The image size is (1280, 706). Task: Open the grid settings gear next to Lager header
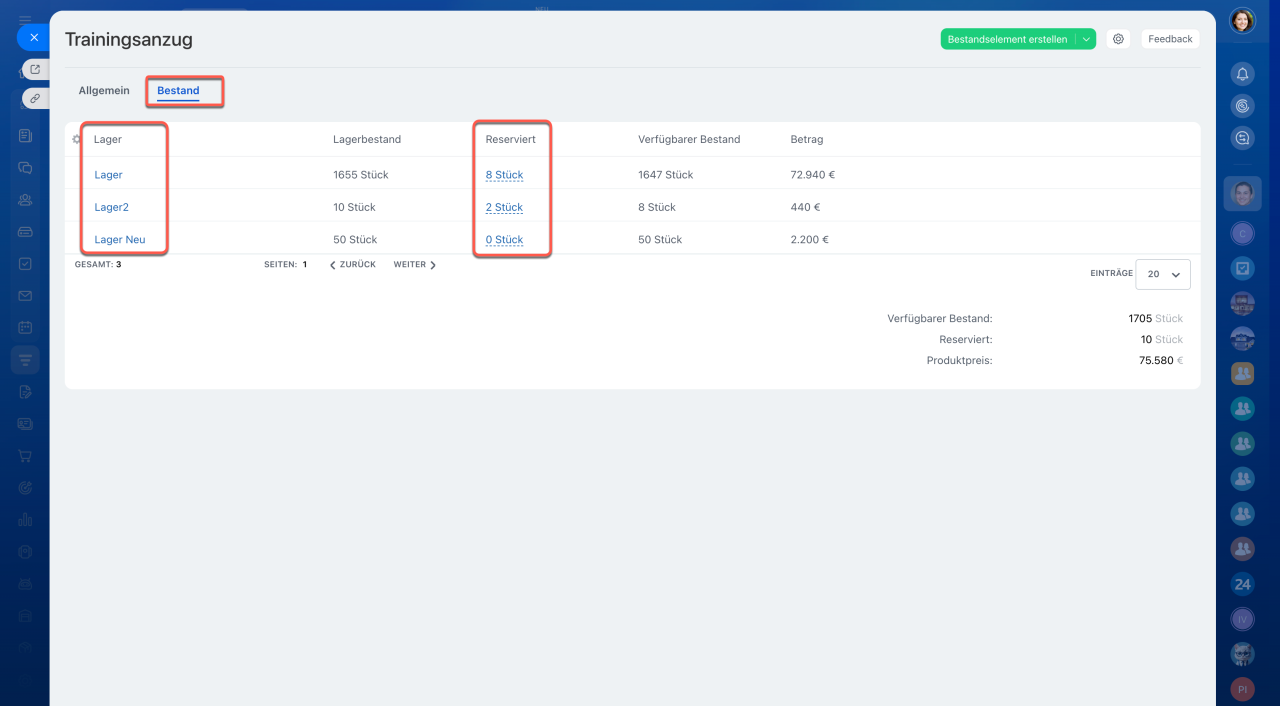(76, 139)
